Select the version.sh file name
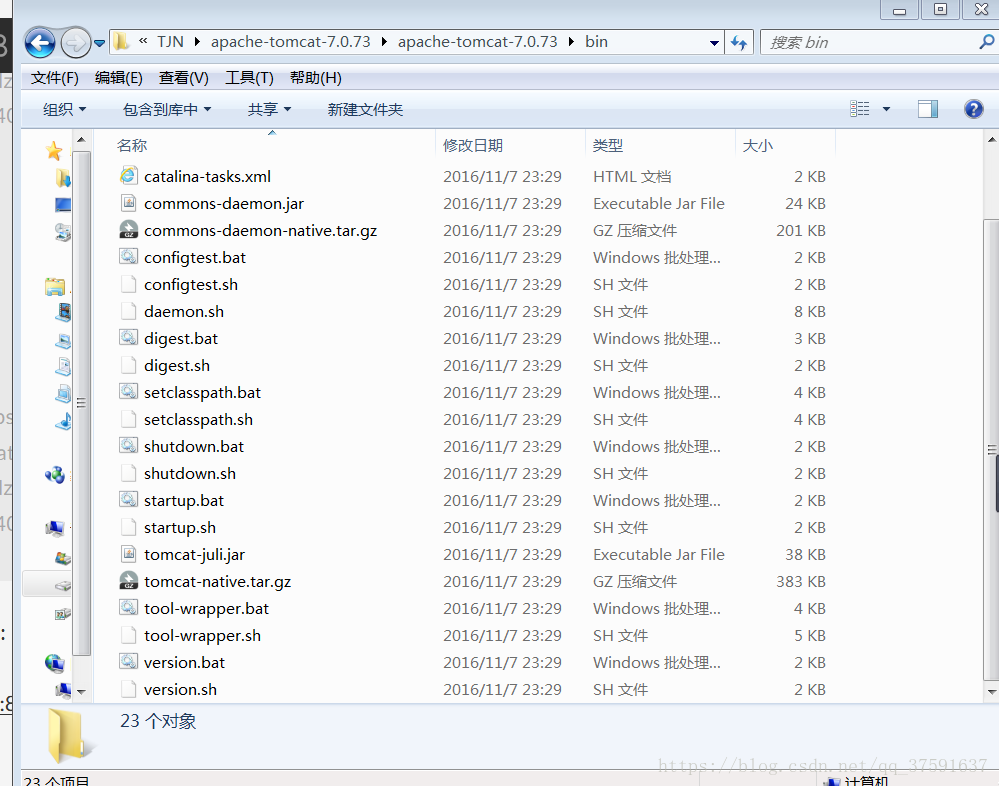The width and height of the screenshot is (999, 786). tap(180, 690)
